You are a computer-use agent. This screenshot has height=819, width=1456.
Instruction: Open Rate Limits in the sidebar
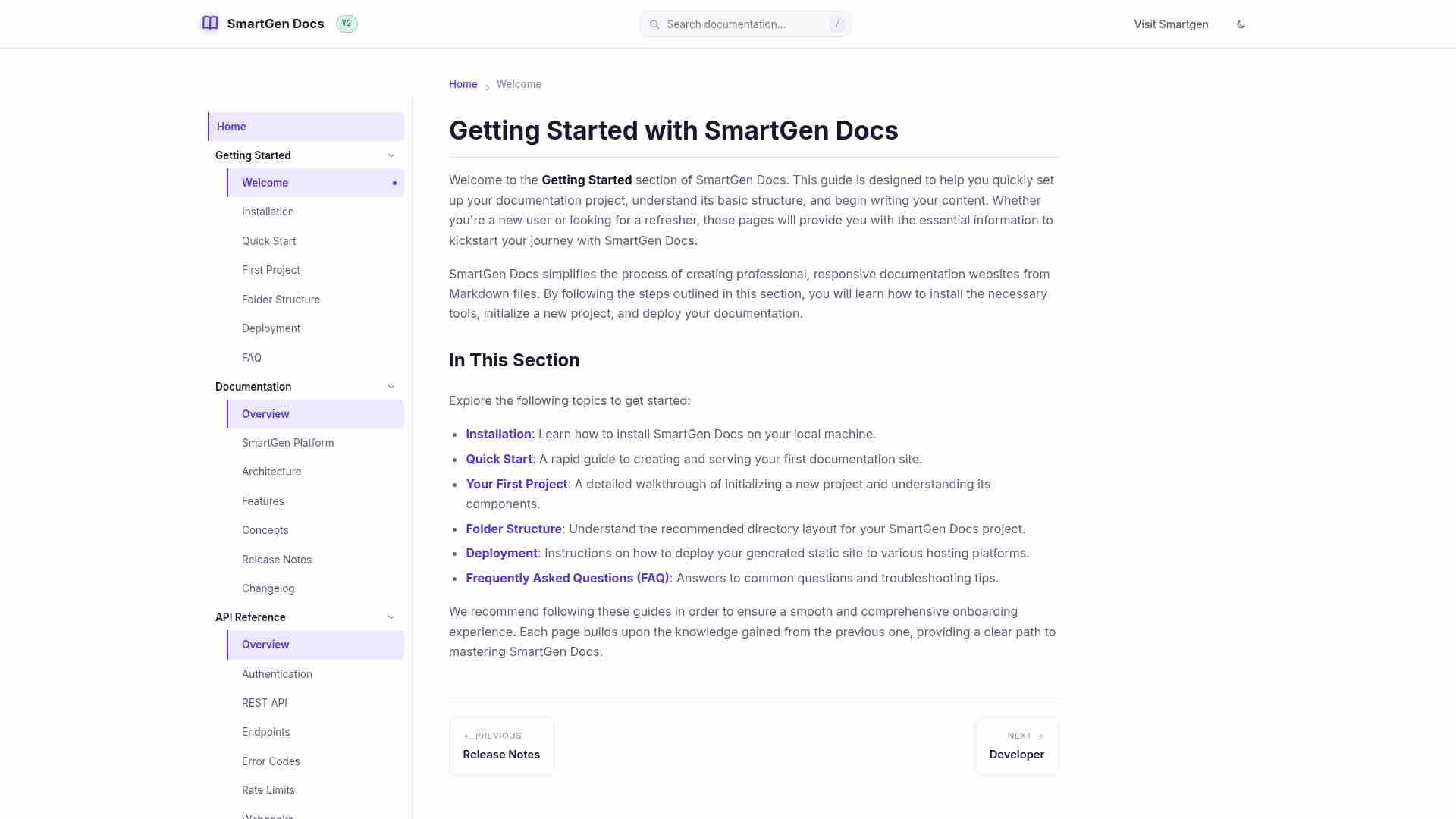(x=315, y=790)
